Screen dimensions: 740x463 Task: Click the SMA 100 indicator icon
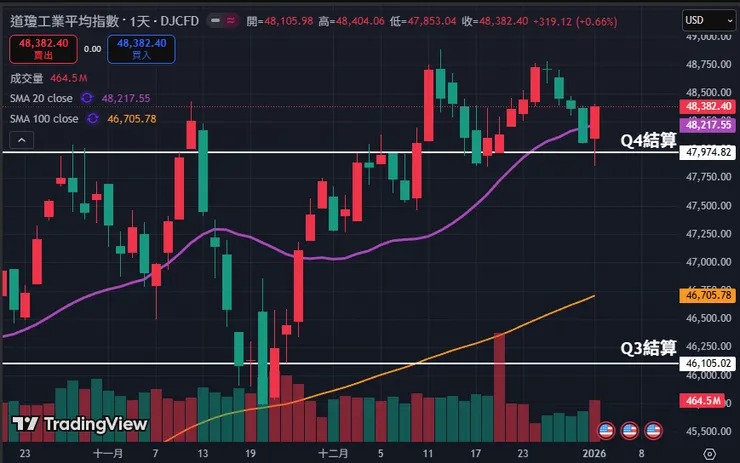coord(93,119)
